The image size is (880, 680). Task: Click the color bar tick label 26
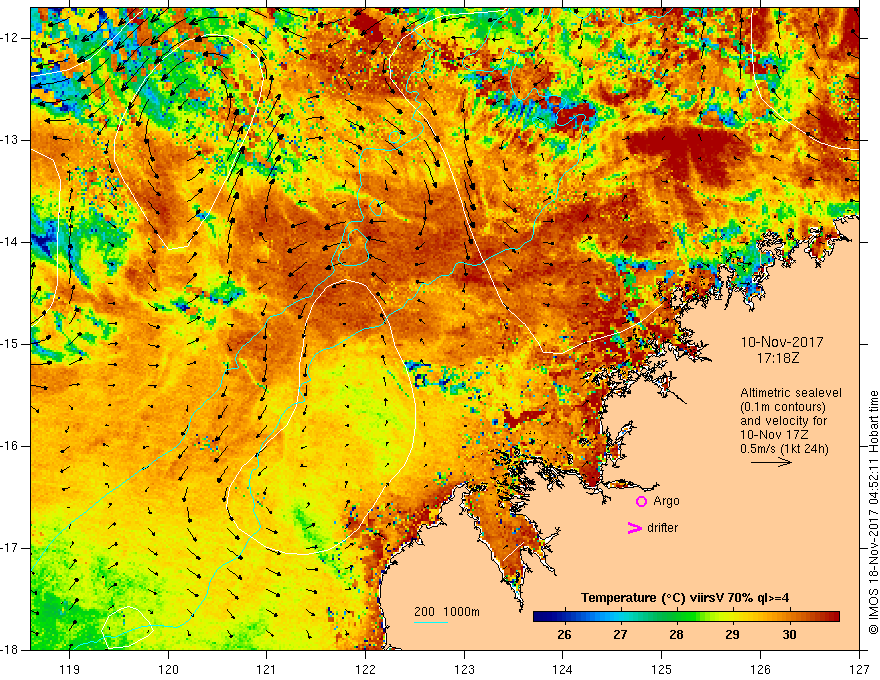(565, 635)
